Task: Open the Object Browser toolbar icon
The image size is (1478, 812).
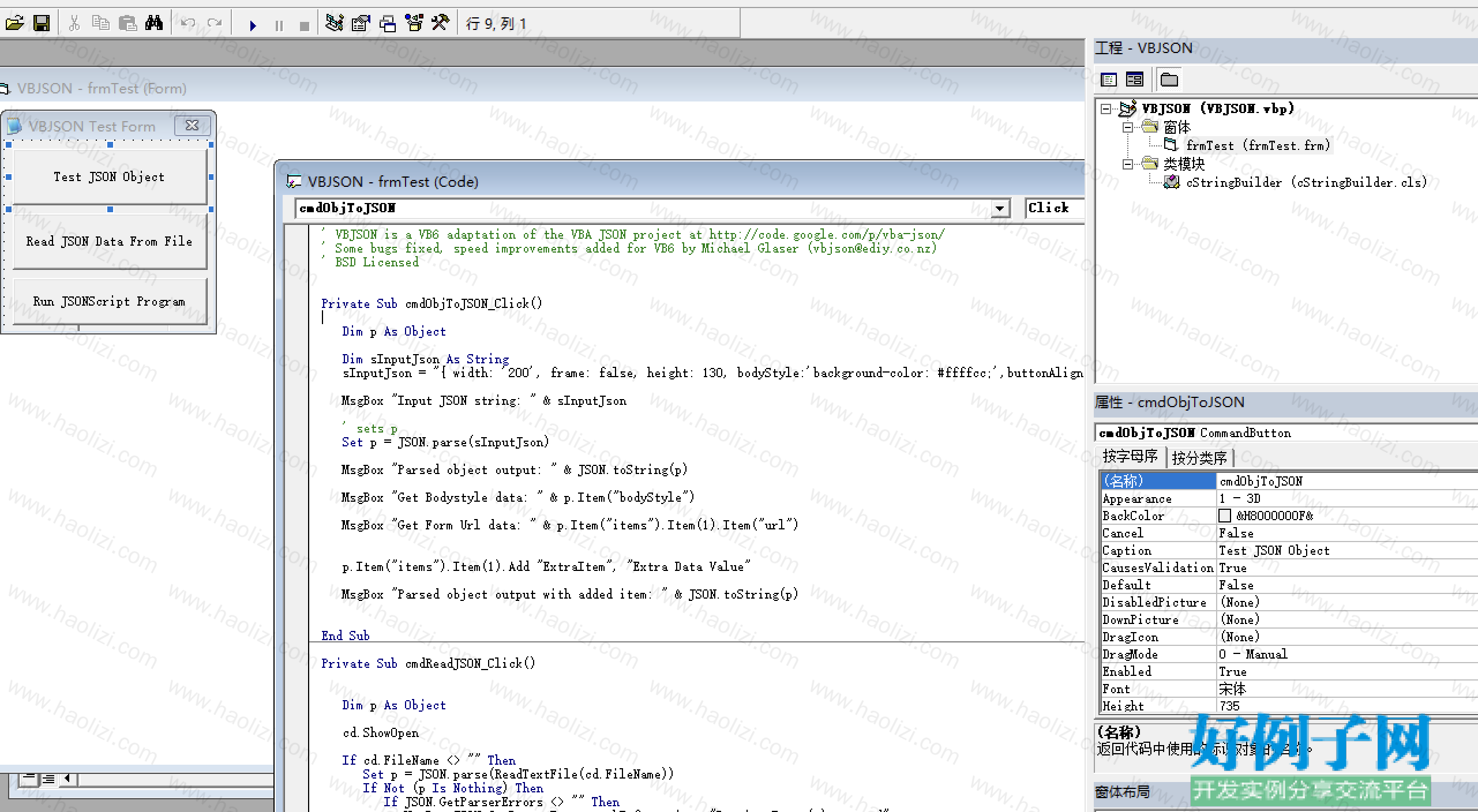Action: tap(414, 23)
